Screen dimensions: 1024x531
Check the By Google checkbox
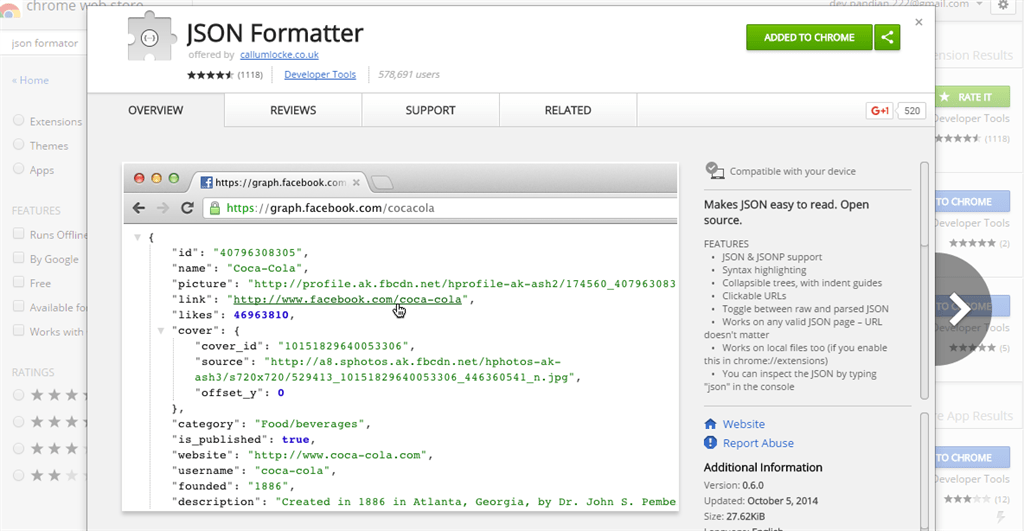pos(18,259)
